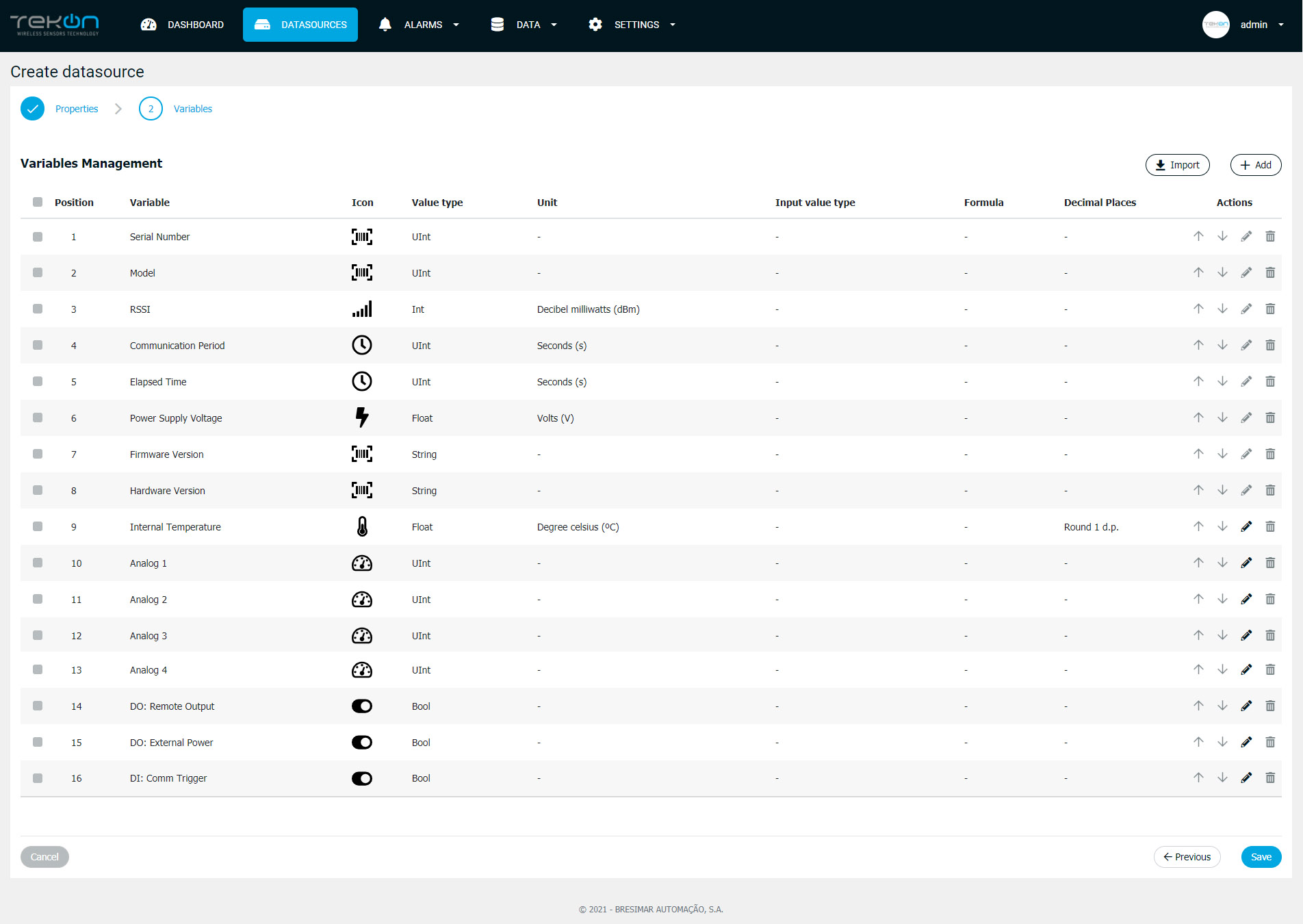Open the Alarms dropdown menu
The image size is (1303, 924).
419,25
